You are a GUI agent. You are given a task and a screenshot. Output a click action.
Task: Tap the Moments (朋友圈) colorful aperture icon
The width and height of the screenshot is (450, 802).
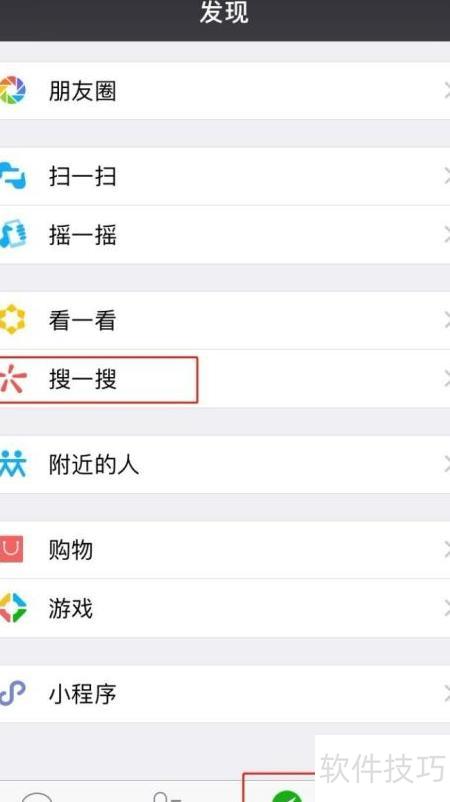coord(12,91)
